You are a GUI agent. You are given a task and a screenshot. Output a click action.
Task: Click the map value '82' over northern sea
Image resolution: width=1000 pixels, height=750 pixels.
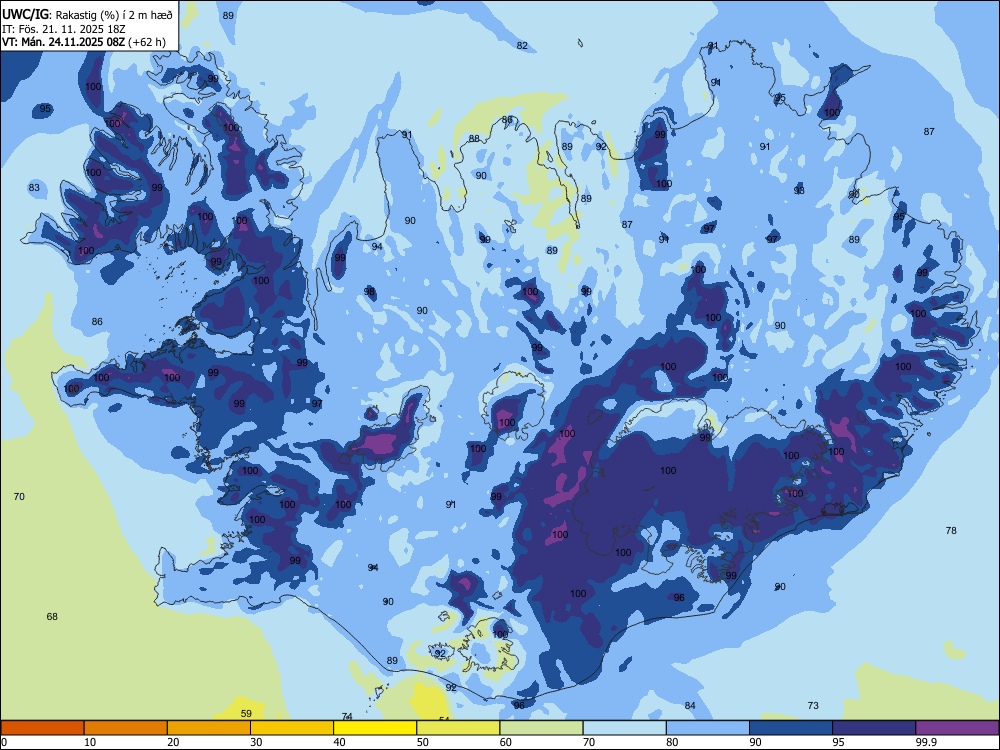522,45
